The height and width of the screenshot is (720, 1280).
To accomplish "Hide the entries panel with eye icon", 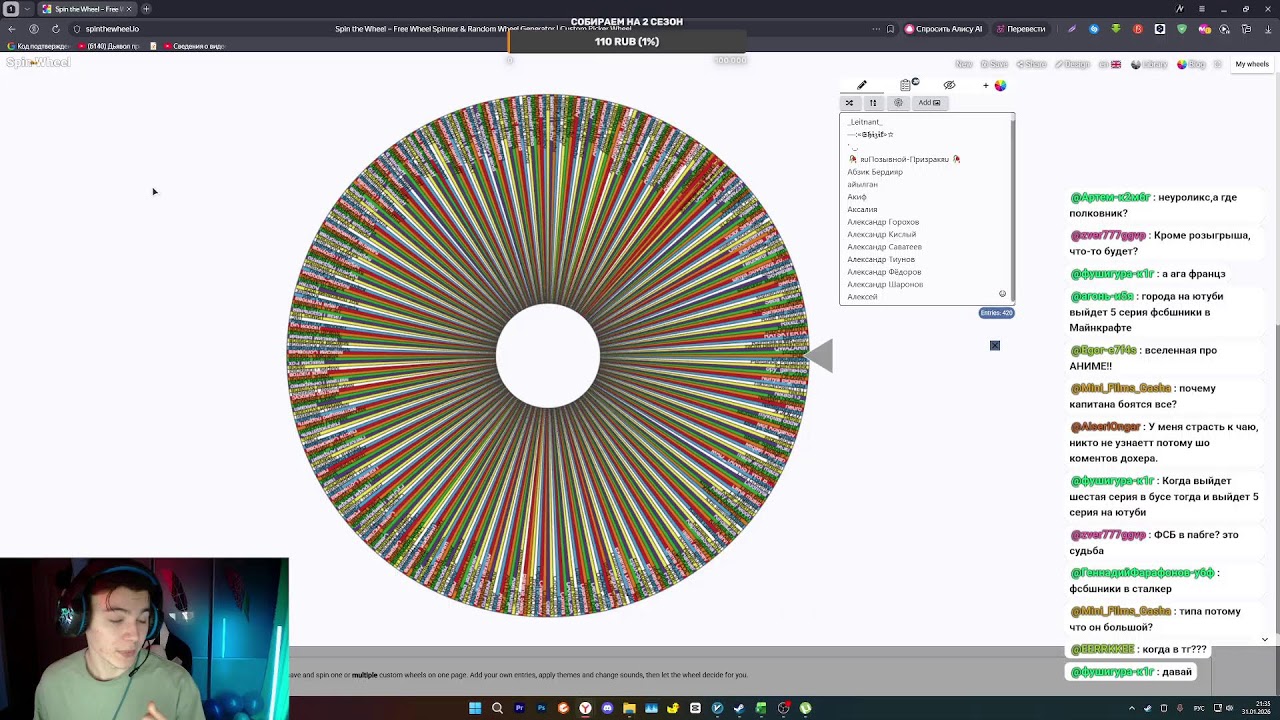I will pos(949,85).
